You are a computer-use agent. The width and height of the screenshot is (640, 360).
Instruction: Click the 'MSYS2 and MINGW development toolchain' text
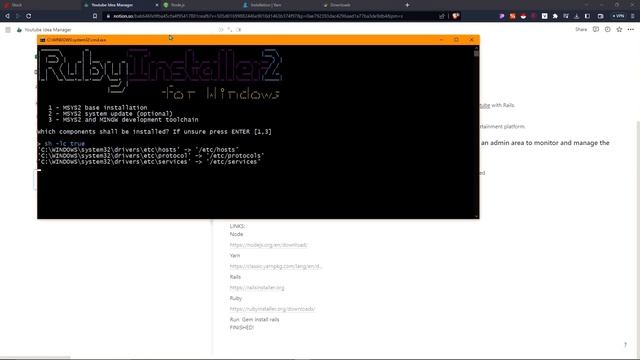tap(130, 120)
